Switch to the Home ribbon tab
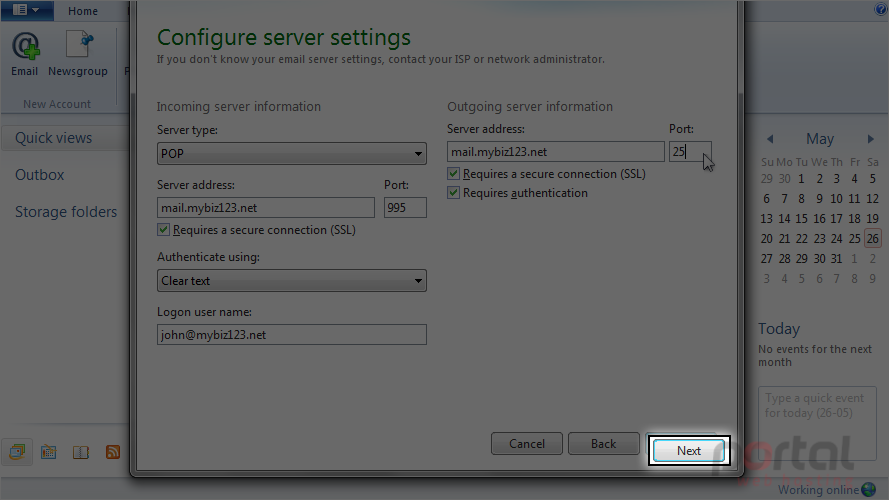The width and height of the screenshot is (889, 500). (83, 11)
